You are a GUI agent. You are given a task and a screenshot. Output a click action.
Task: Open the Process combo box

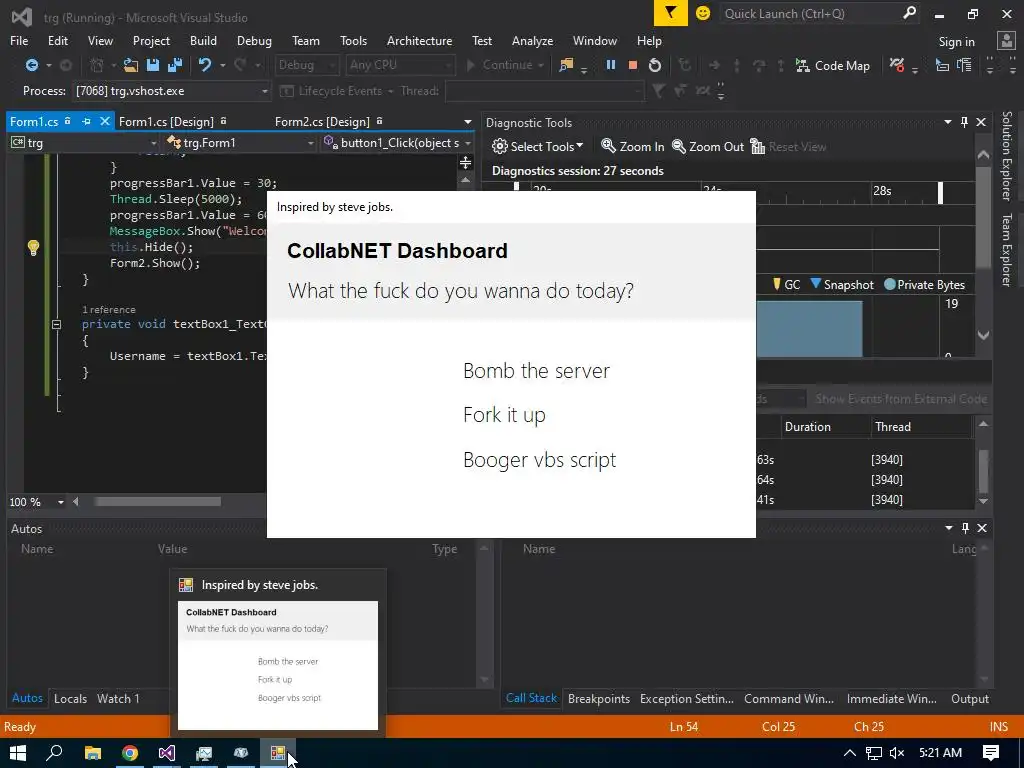(x=170, y=91)
